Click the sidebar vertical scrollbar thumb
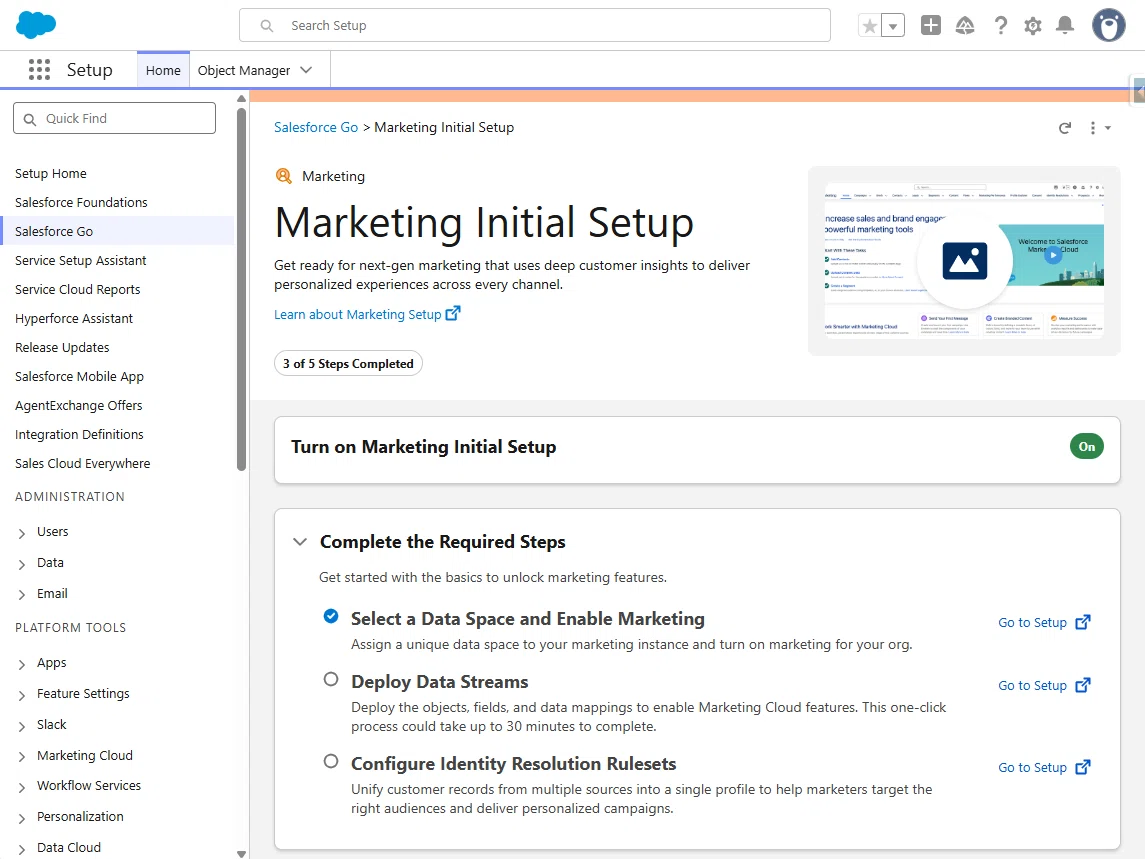Viewport: 1145px width, 859px height. point(242,289)
